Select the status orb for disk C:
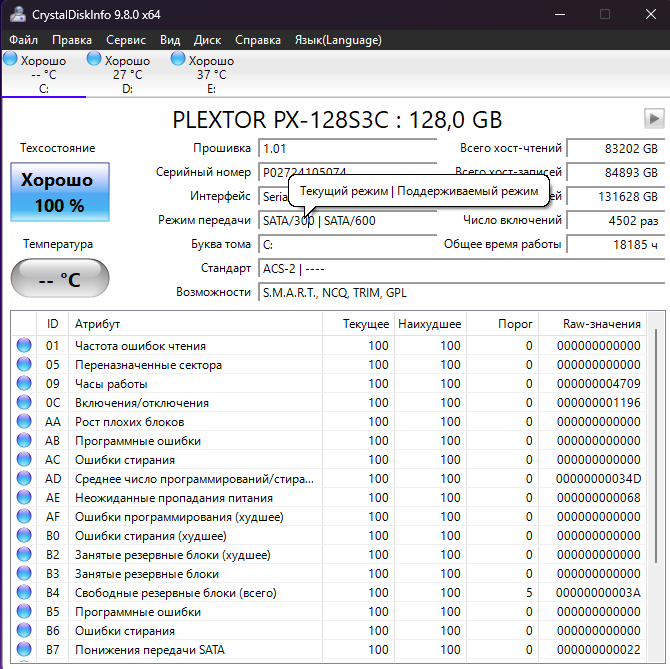Image resolution: width=670 pixels, height=669 pixels. 10,59
